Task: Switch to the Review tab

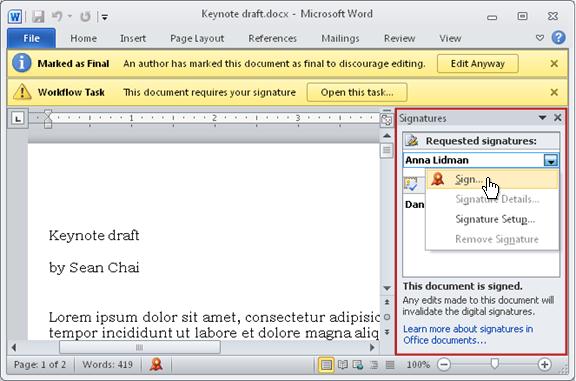Action: (x=399, y=38)
